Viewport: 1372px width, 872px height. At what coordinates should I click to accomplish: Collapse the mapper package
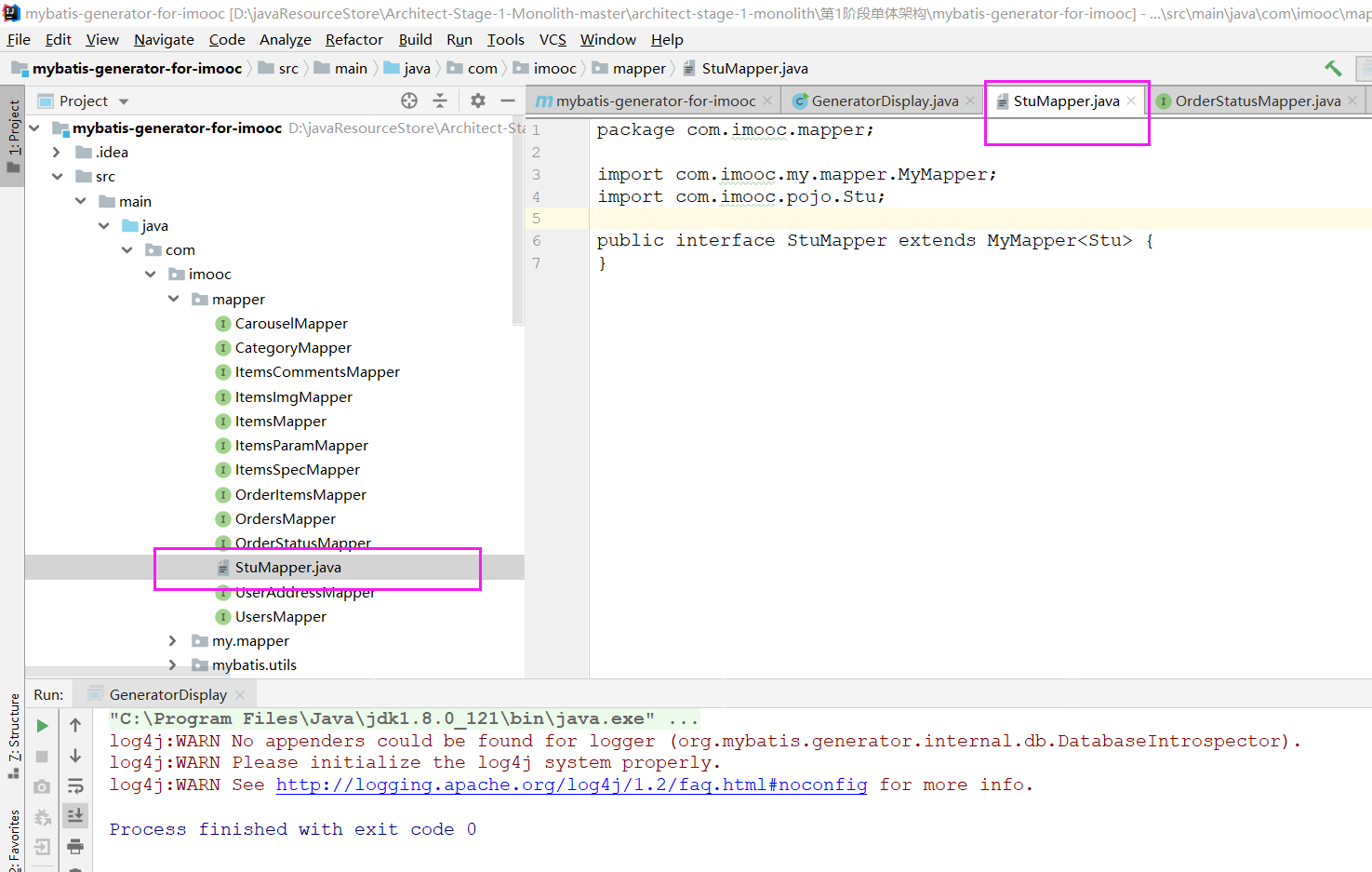click(x=173, y=299)
